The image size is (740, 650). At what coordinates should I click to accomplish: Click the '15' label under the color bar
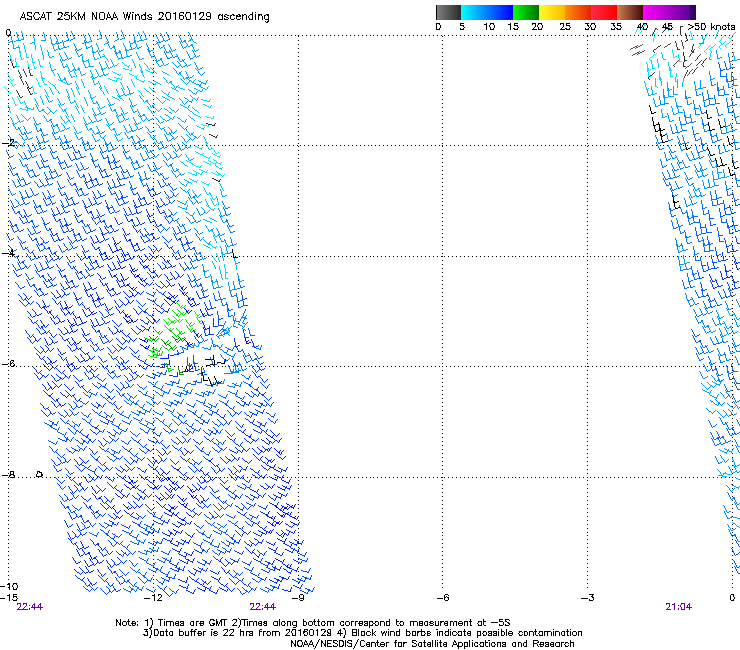point(513,27)
